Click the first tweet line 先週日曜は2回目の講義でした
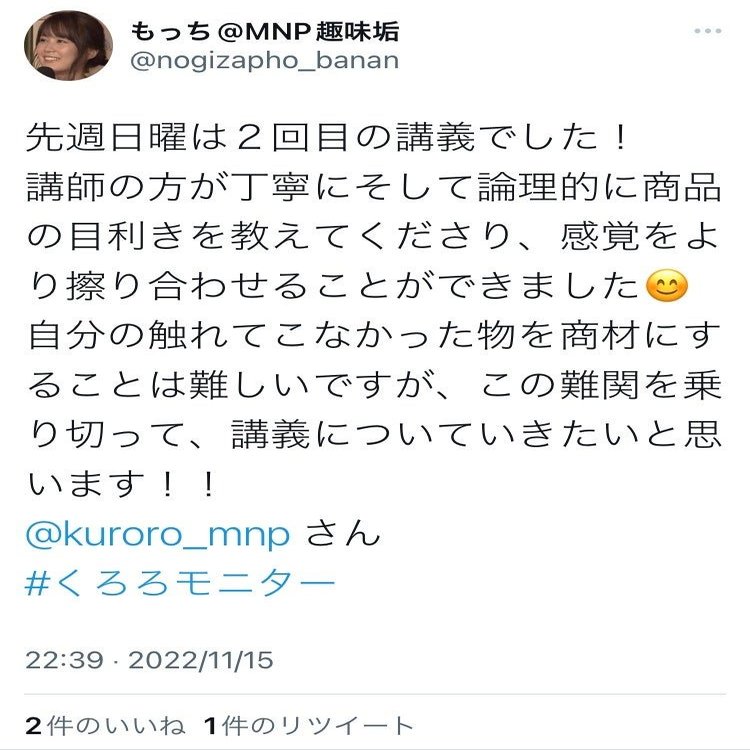 pos(326,138)
